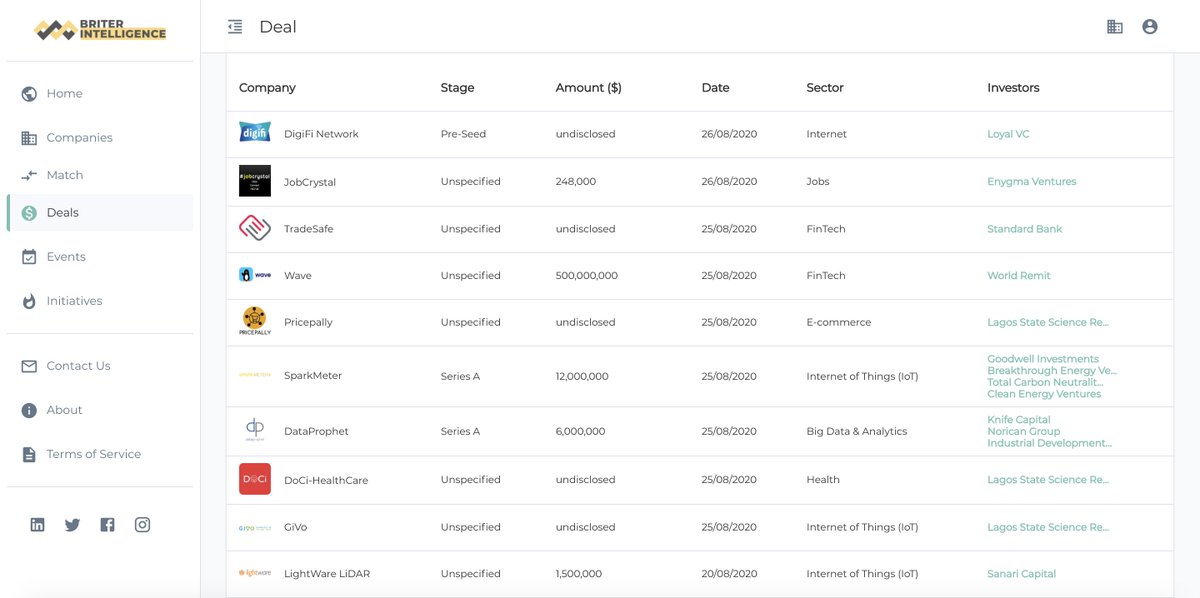Open the Instagram social icon

(143, 525)
